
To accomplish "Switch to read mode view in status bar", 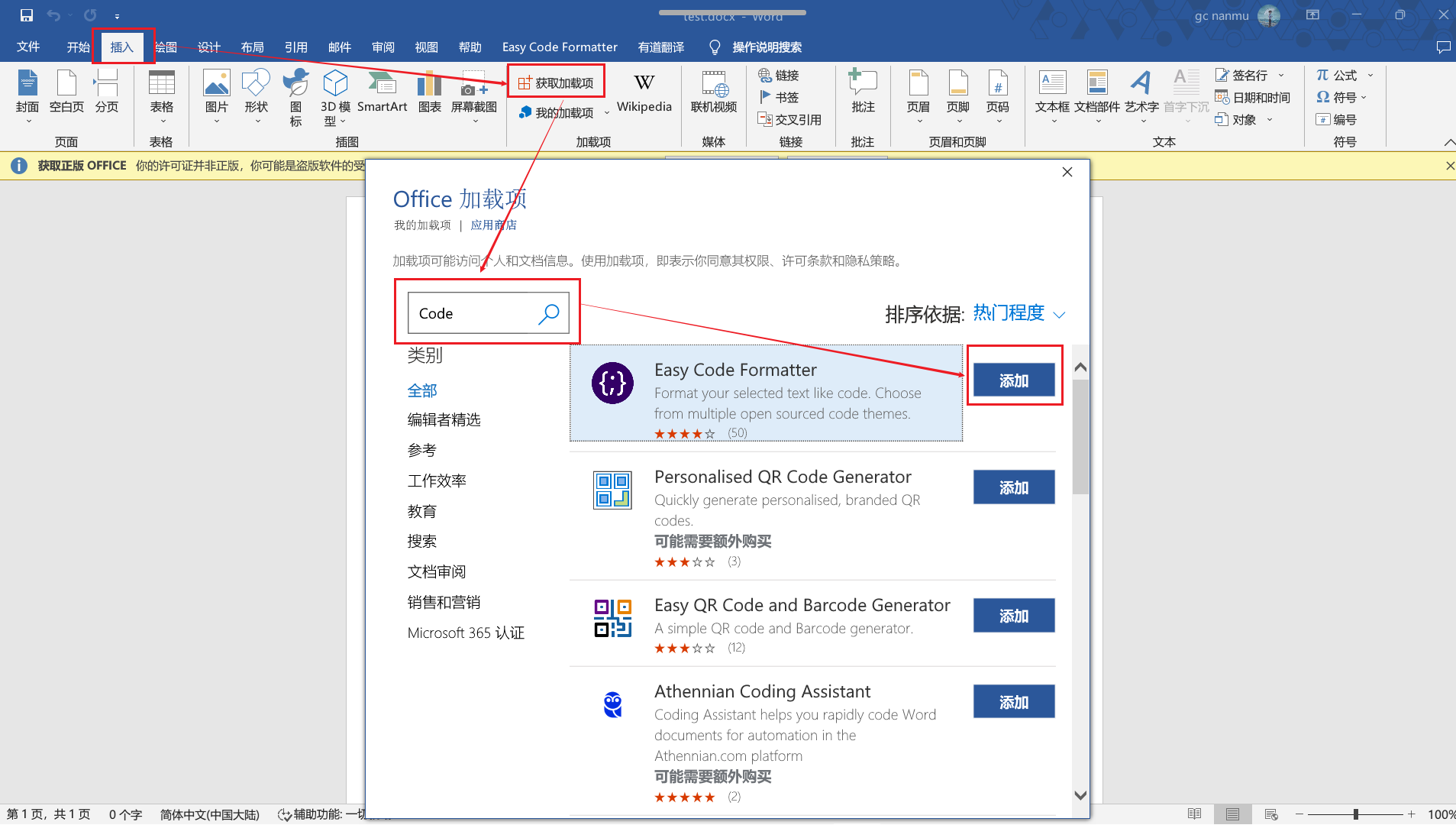I will [1195, 814].
